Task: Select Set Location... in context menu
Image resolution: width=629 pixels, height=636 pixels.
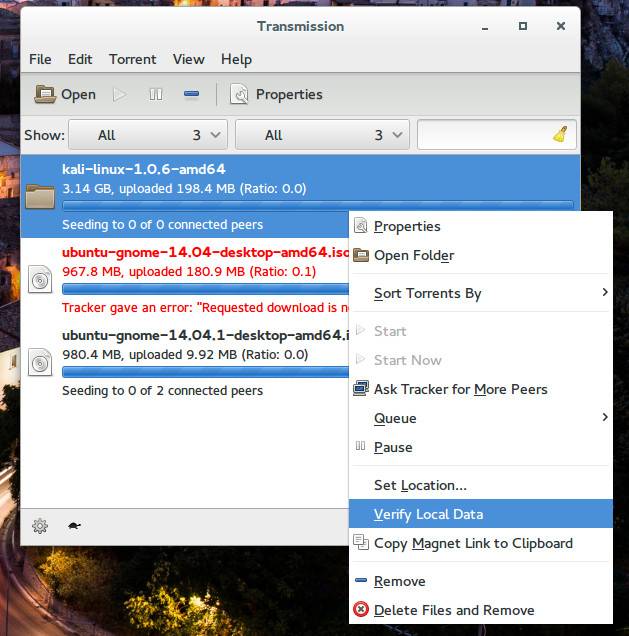Action: [x=481, y=485]
